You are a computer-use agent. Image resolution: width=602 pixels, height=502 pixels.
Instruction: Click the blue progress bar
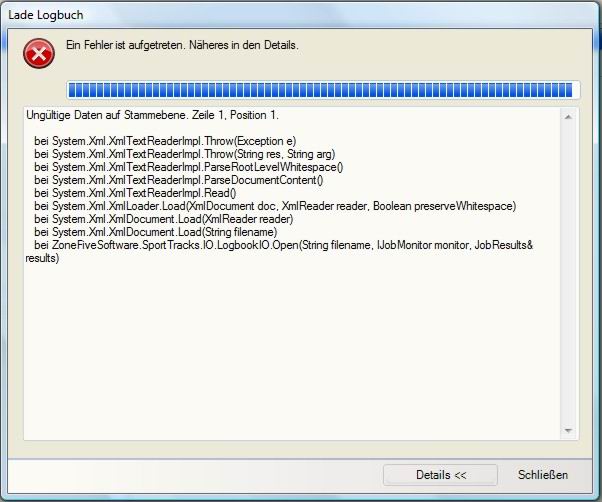coord(319,89)
